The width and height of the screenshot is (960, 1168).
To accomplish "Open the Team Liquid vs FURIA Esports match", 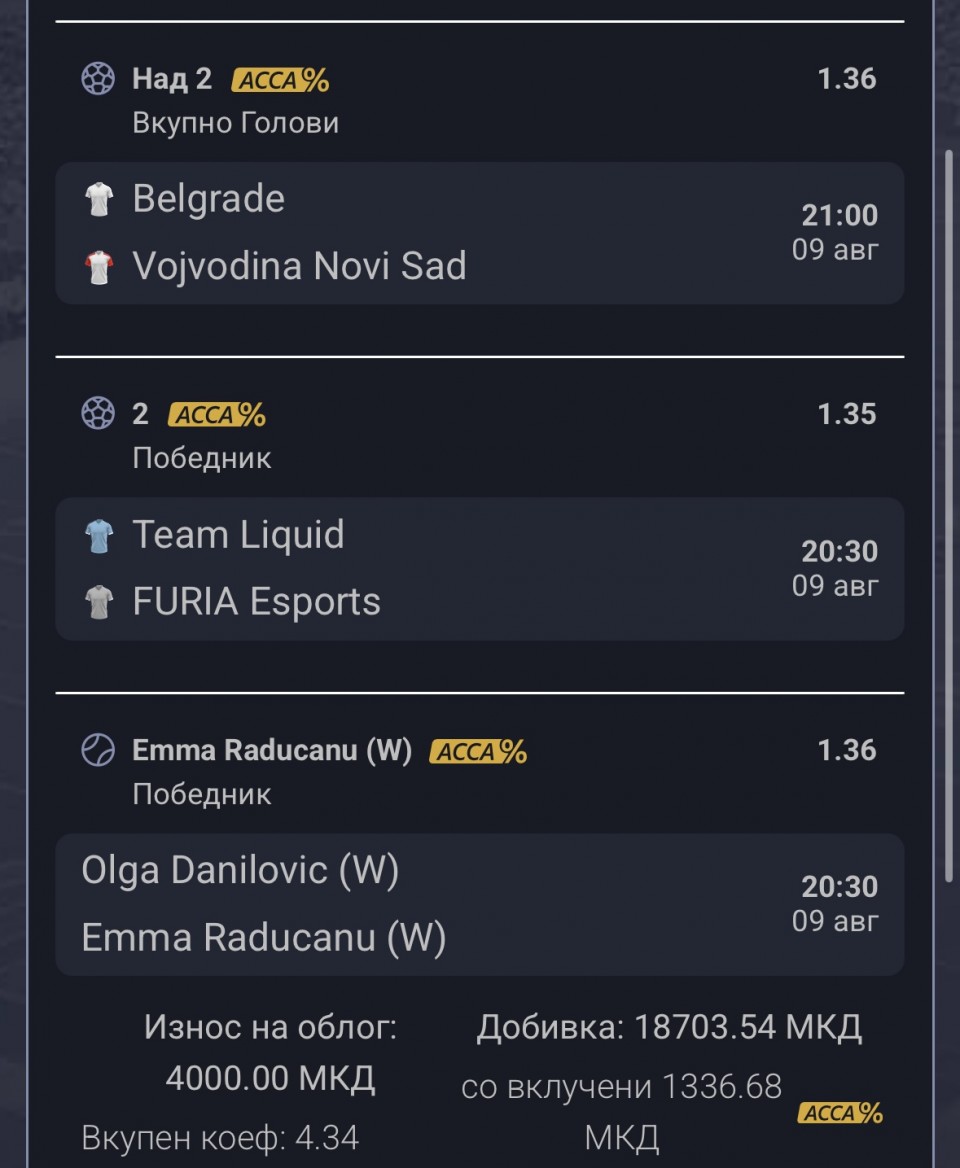I will pyautogui.click(x=480, y=568).
